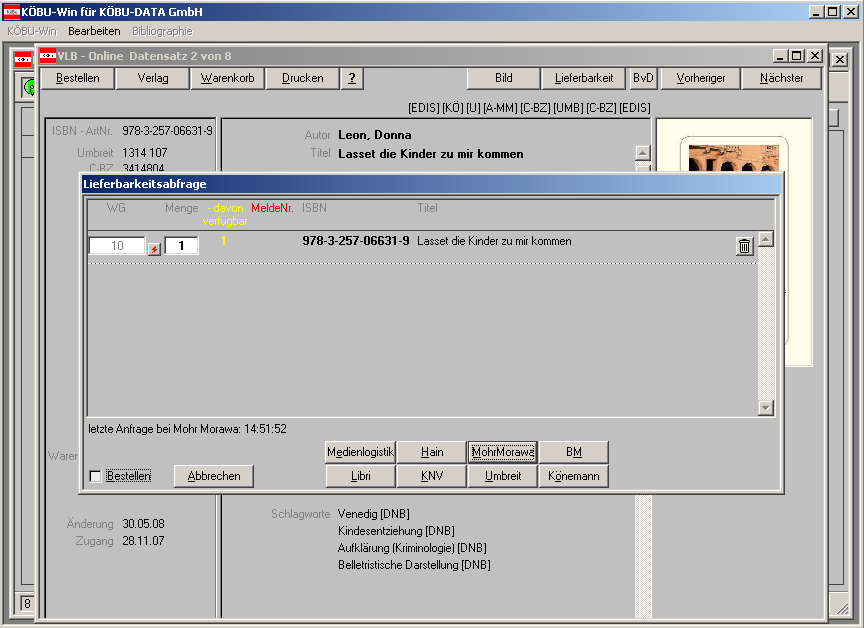Click the keyword 'Kindesentziehung [DNB]'
The width and height of the screenshot is (864, 628).
[x=396, y=531]
